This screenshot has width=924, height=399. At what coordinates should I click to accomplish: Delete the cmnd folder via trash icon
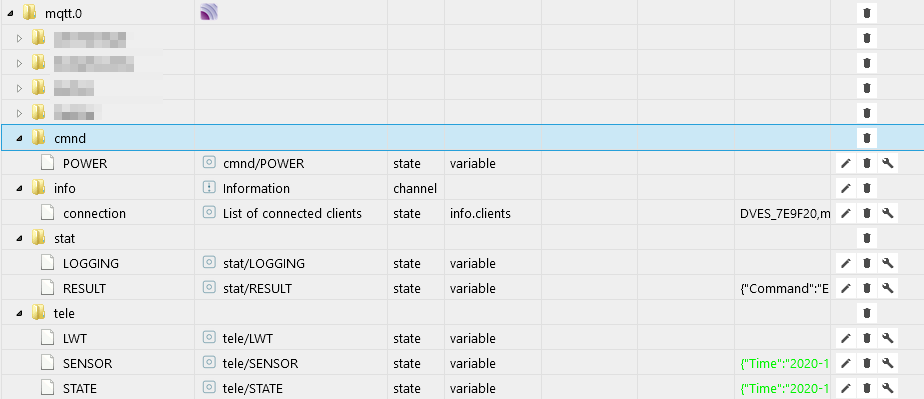[866, 138]
